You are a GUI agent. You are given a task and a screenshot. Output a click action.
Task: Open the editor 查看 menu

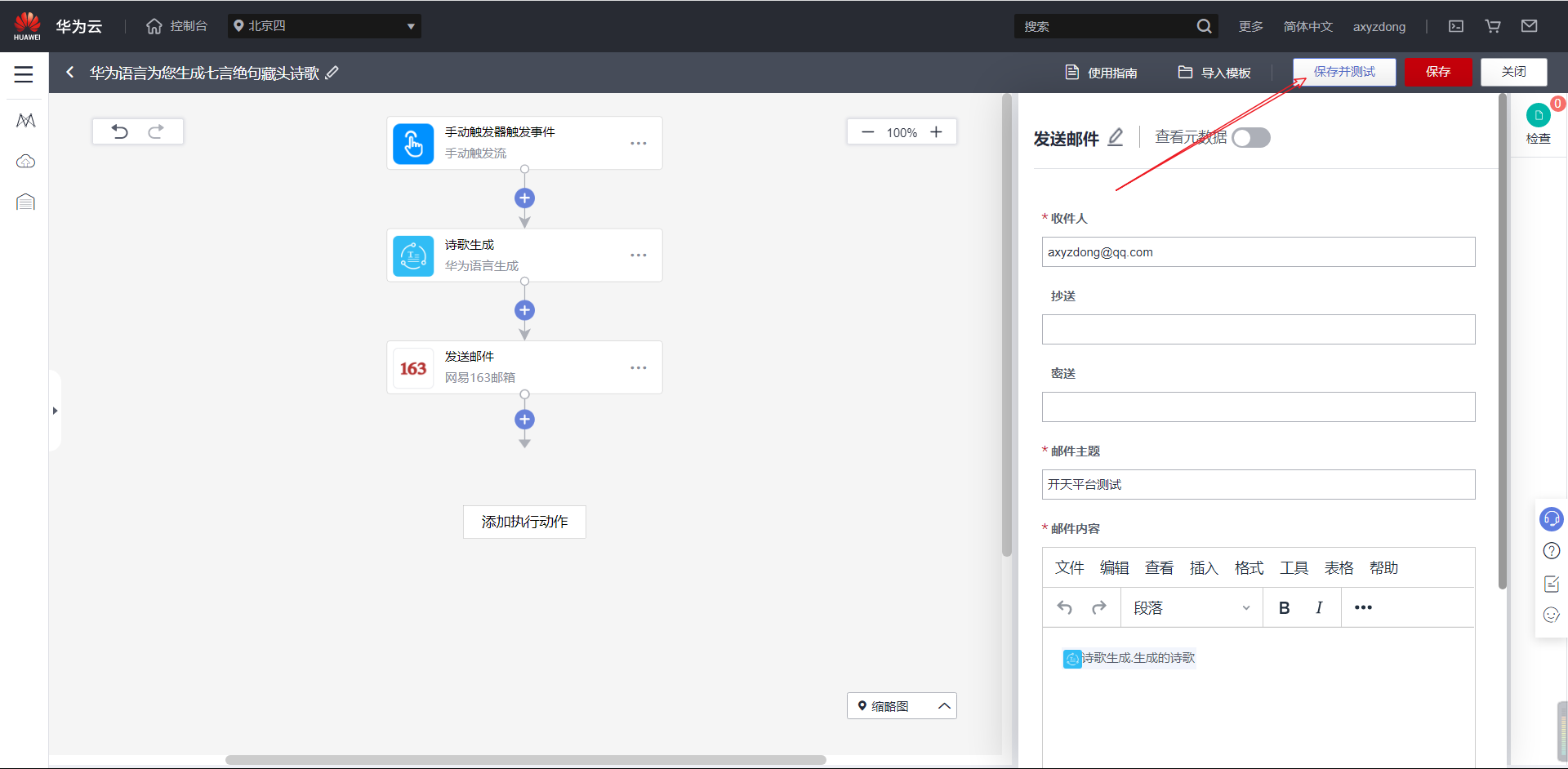pos(1159,567)
